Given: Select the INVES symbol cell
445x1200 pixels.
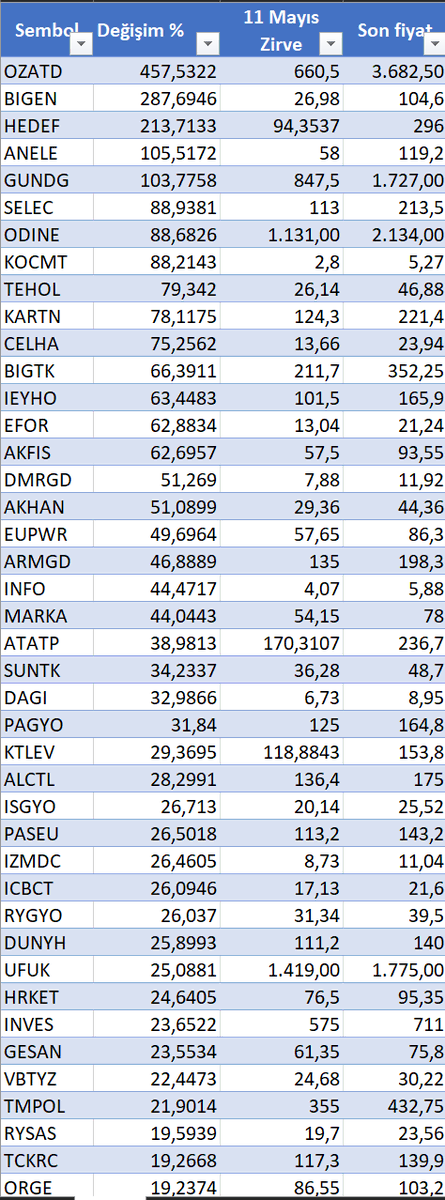Looking at the screenshot, I should pyautogui.click(x=47, y=1026).
